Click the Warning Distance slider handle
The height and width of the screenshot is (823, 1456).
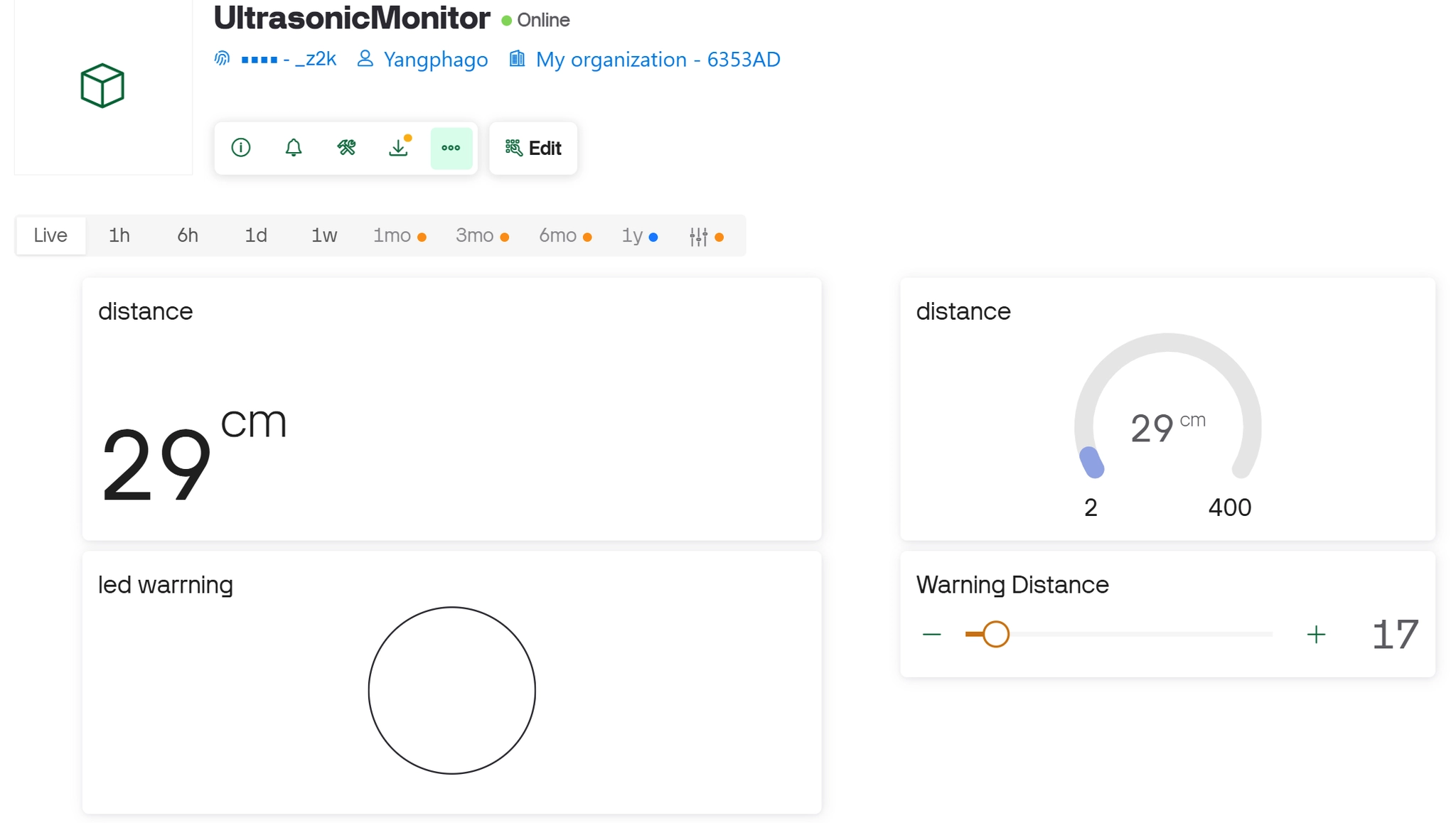click(x=995, y=634)
